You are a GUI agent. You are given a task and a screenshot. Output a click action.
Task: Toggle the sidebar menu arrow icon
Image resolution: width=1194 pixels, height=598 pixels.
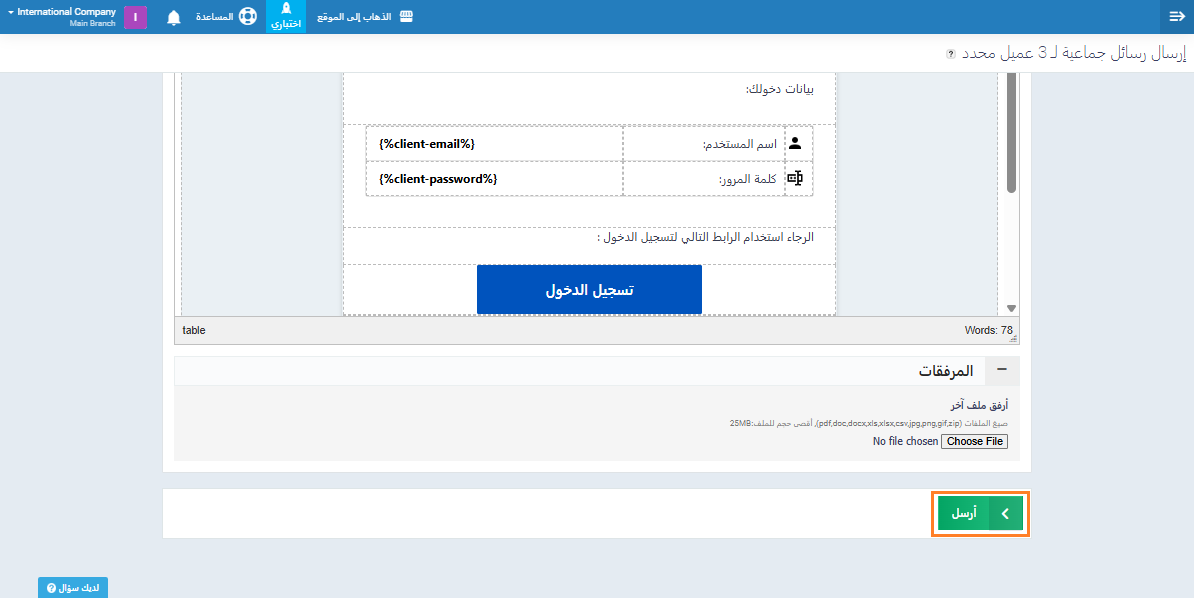point(1176,17)
